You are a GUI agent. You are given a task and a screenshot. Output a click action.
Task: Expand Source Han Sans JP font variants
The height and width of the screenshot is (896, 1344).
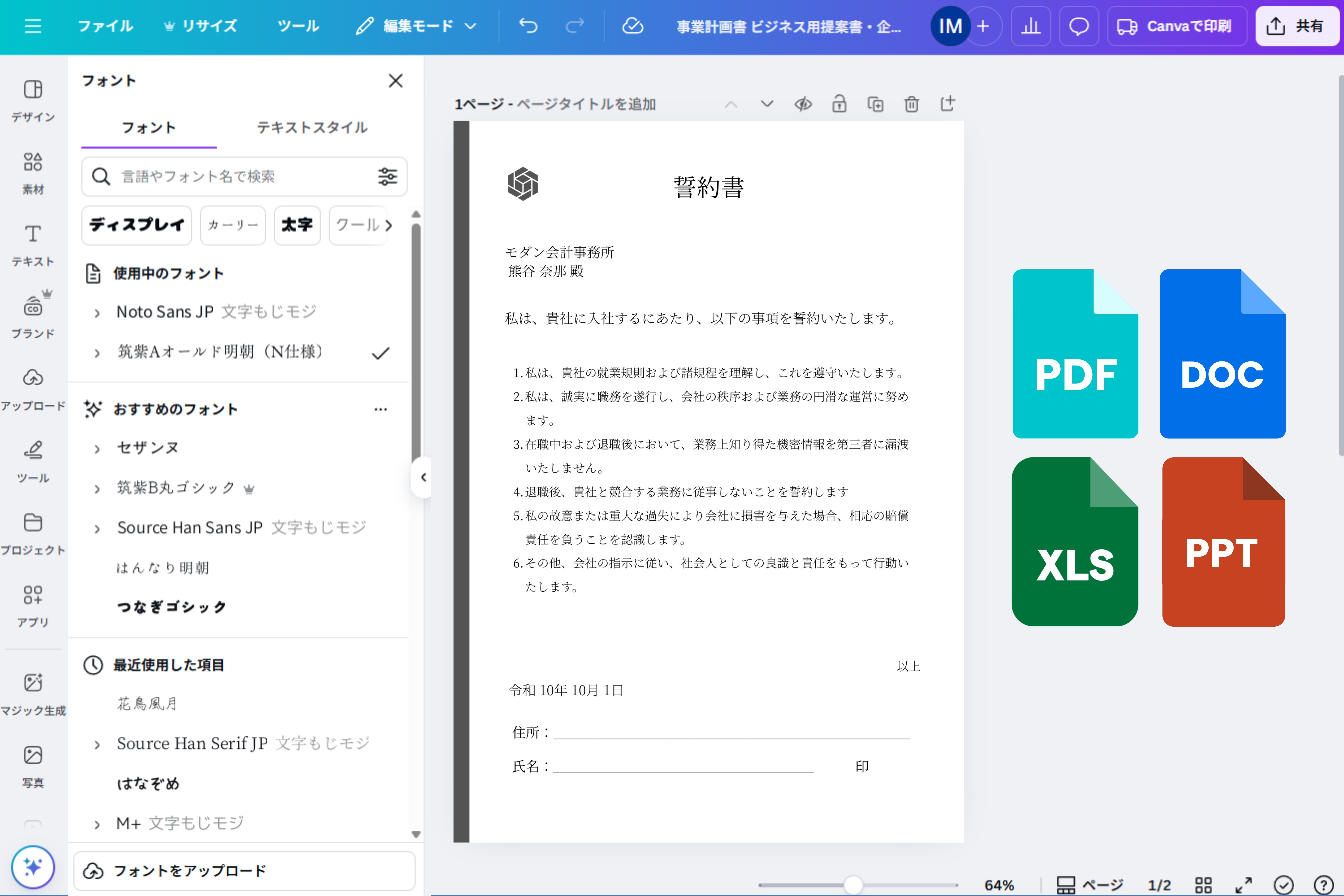[97, 529]
